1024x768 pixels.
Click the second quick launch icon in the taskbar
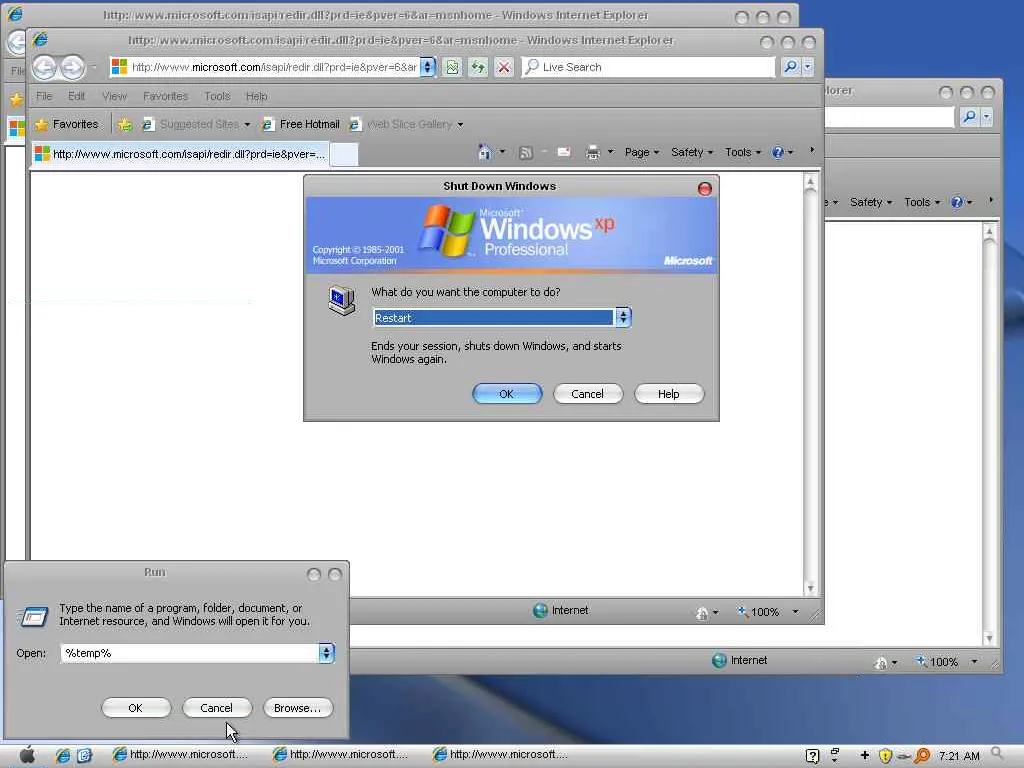point(85,756)
